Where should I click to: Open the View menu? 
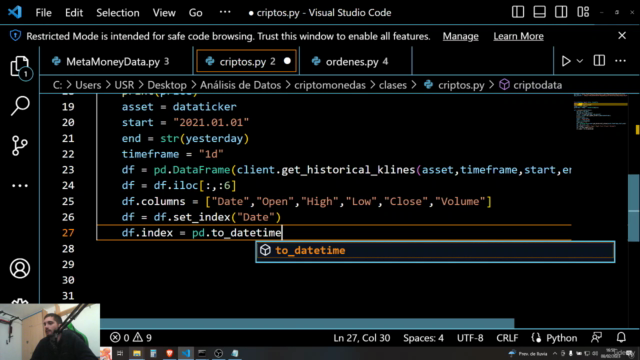tap(164, 13)
